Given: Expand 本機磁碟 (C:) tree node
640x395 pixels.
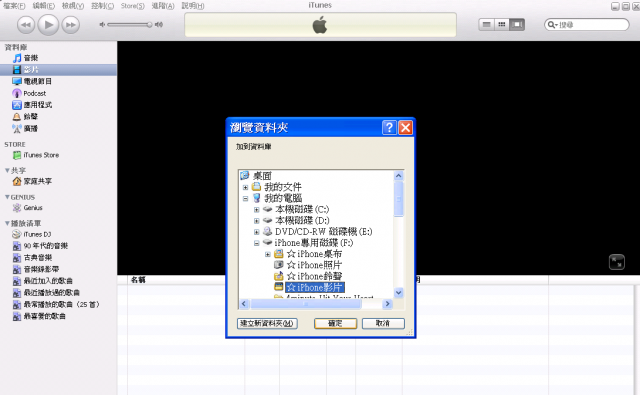Looking at the screenshot, I should point(256,210).
